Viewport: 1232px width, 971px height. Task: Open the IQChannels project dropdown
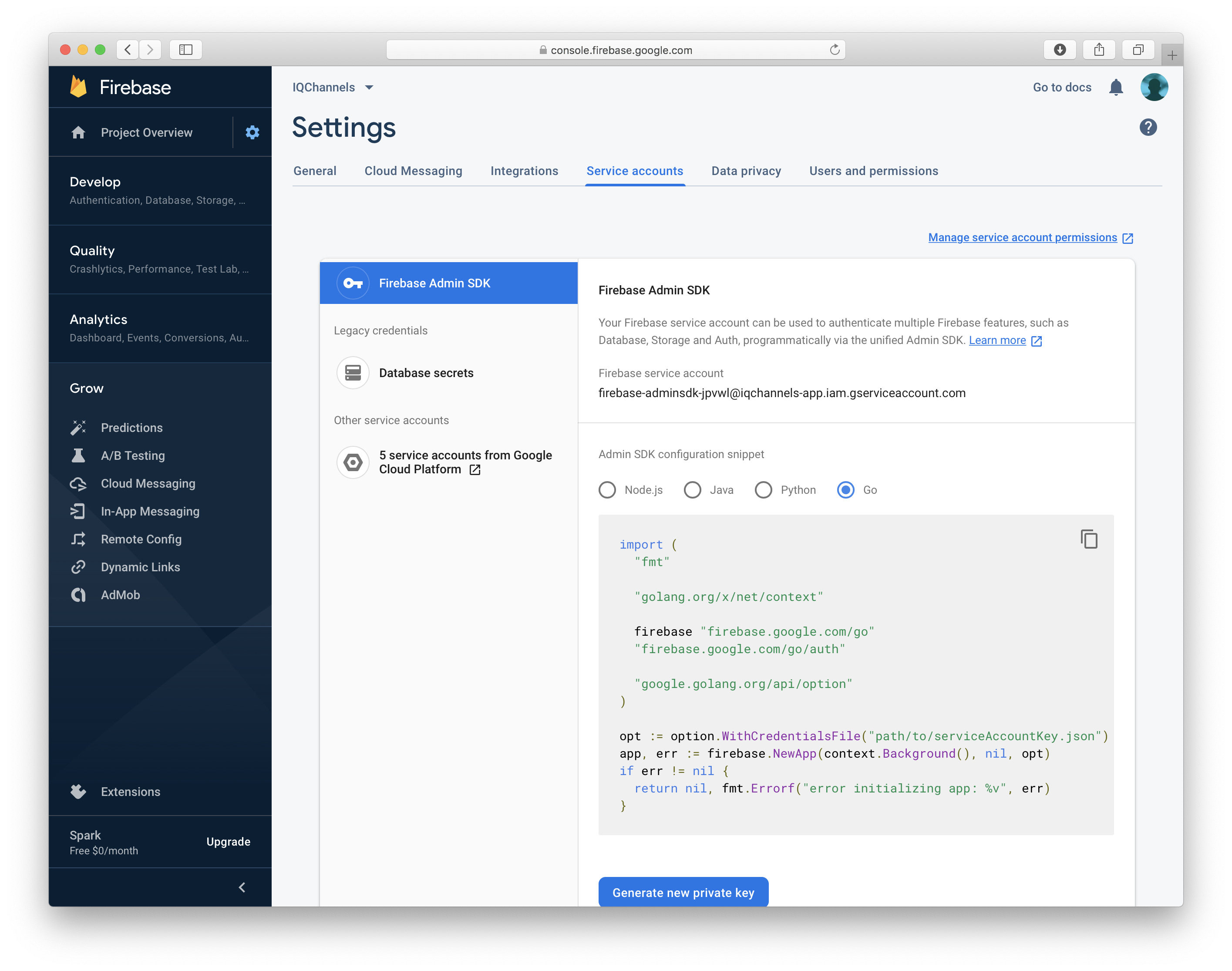(333, 87)
